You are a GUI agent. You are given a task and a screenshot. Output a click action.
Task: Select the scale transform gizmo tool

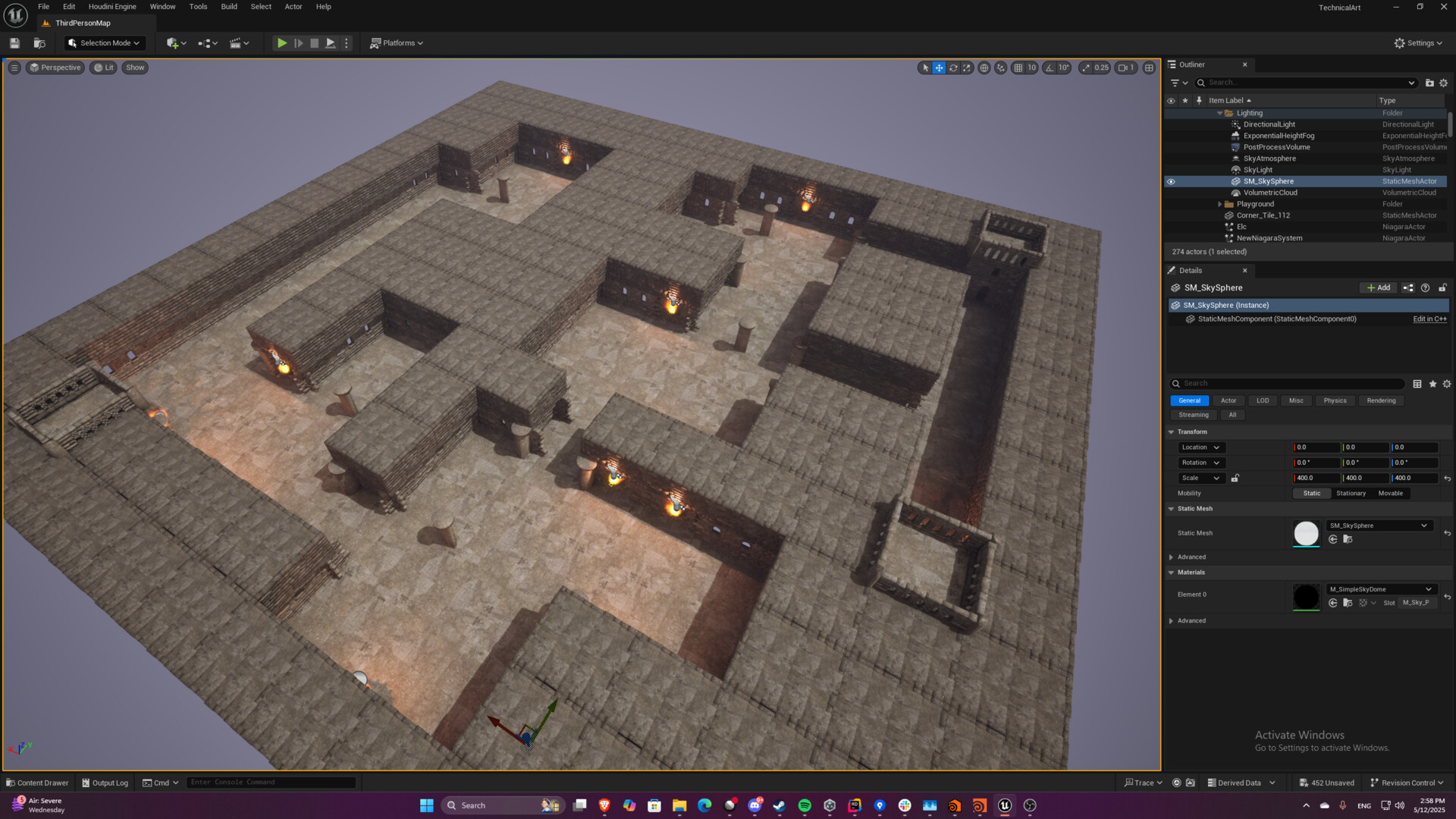967,67
